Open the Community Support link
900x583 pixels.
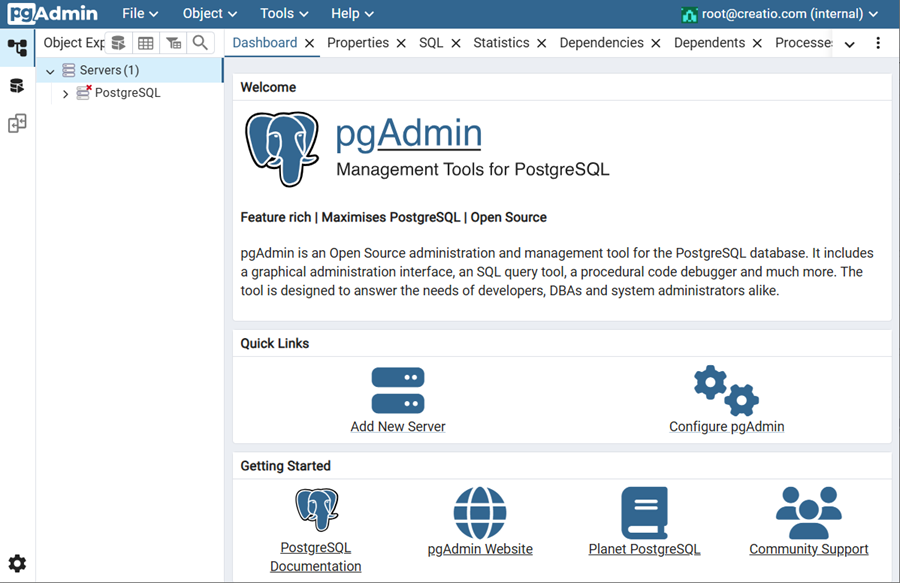click(808, 549)
